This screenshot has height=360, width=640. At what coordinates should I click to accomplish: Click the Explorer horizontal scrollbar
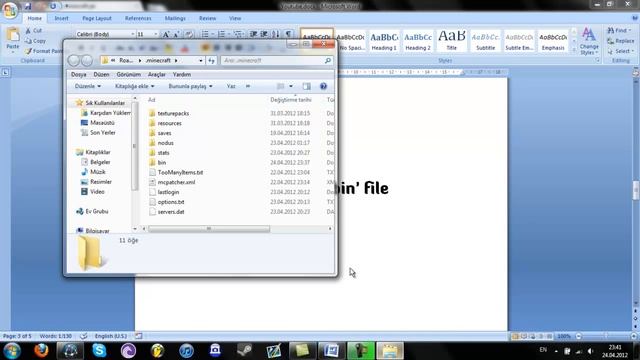[209, 229]
